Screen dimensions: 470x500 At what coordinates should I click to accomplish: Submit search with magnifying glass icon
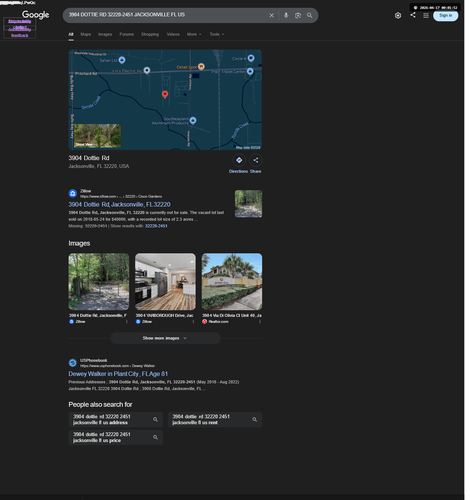tap(310, 15)
